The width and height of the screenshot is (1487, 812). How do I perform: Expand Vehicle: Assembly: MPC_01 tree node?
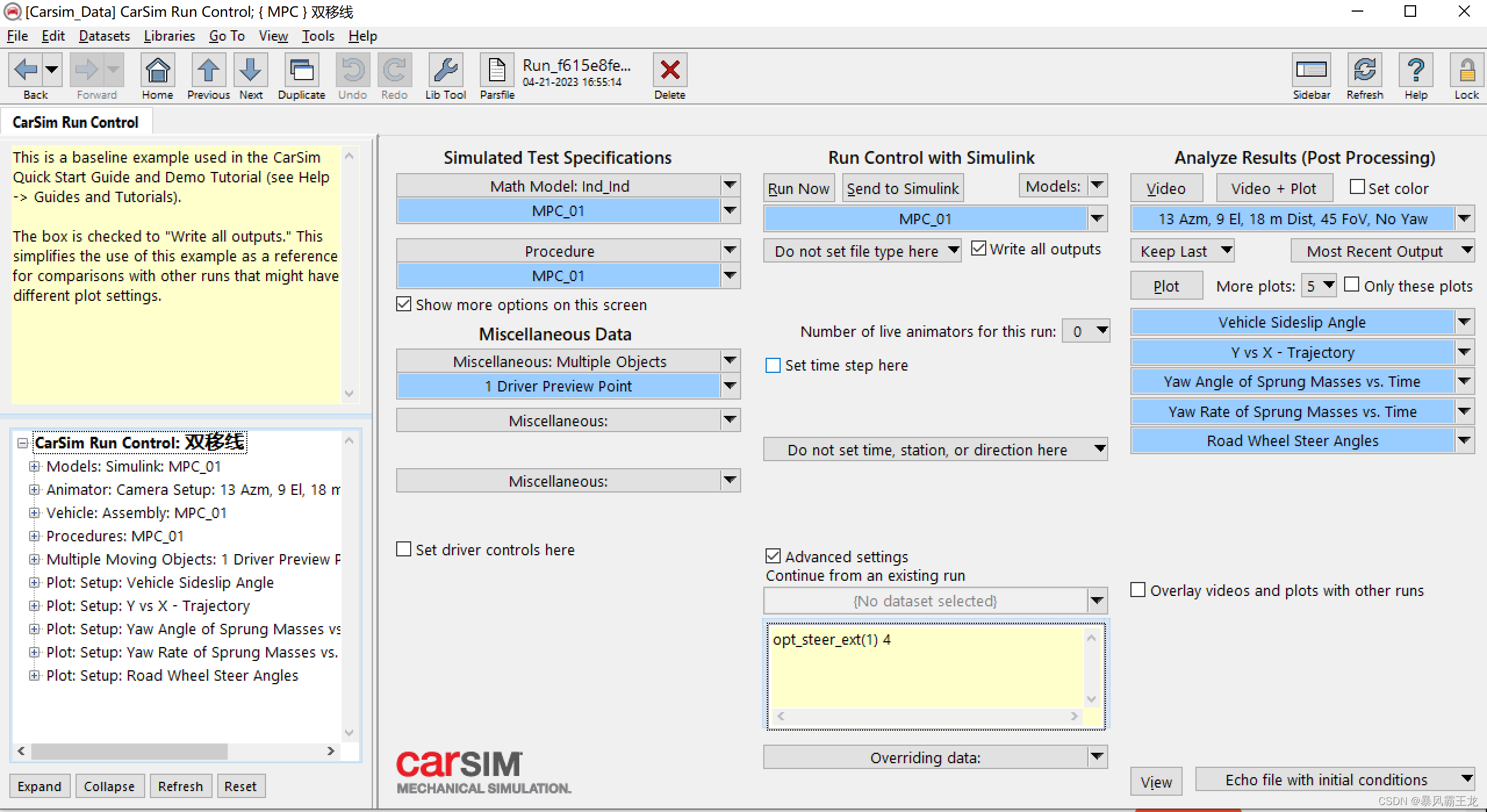coord(34,513)
